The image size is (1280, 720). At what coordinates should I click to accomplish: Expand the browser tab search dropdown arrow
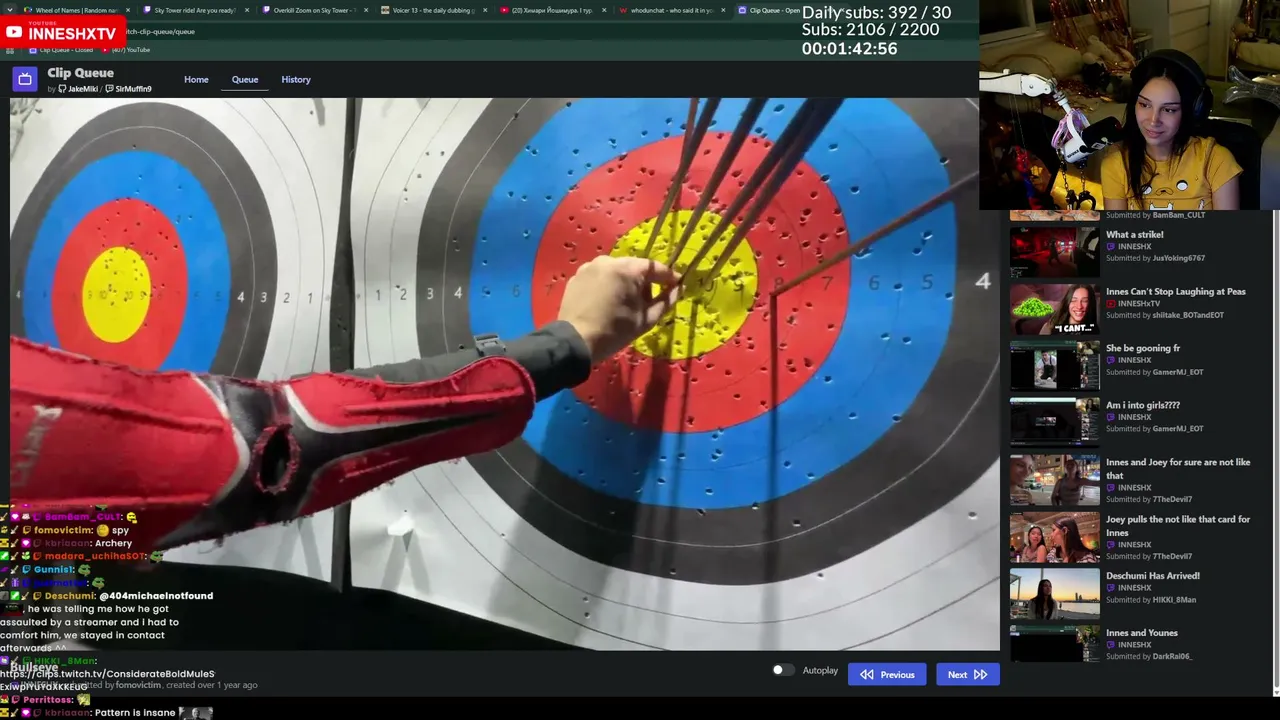click(x=10, y=10)
